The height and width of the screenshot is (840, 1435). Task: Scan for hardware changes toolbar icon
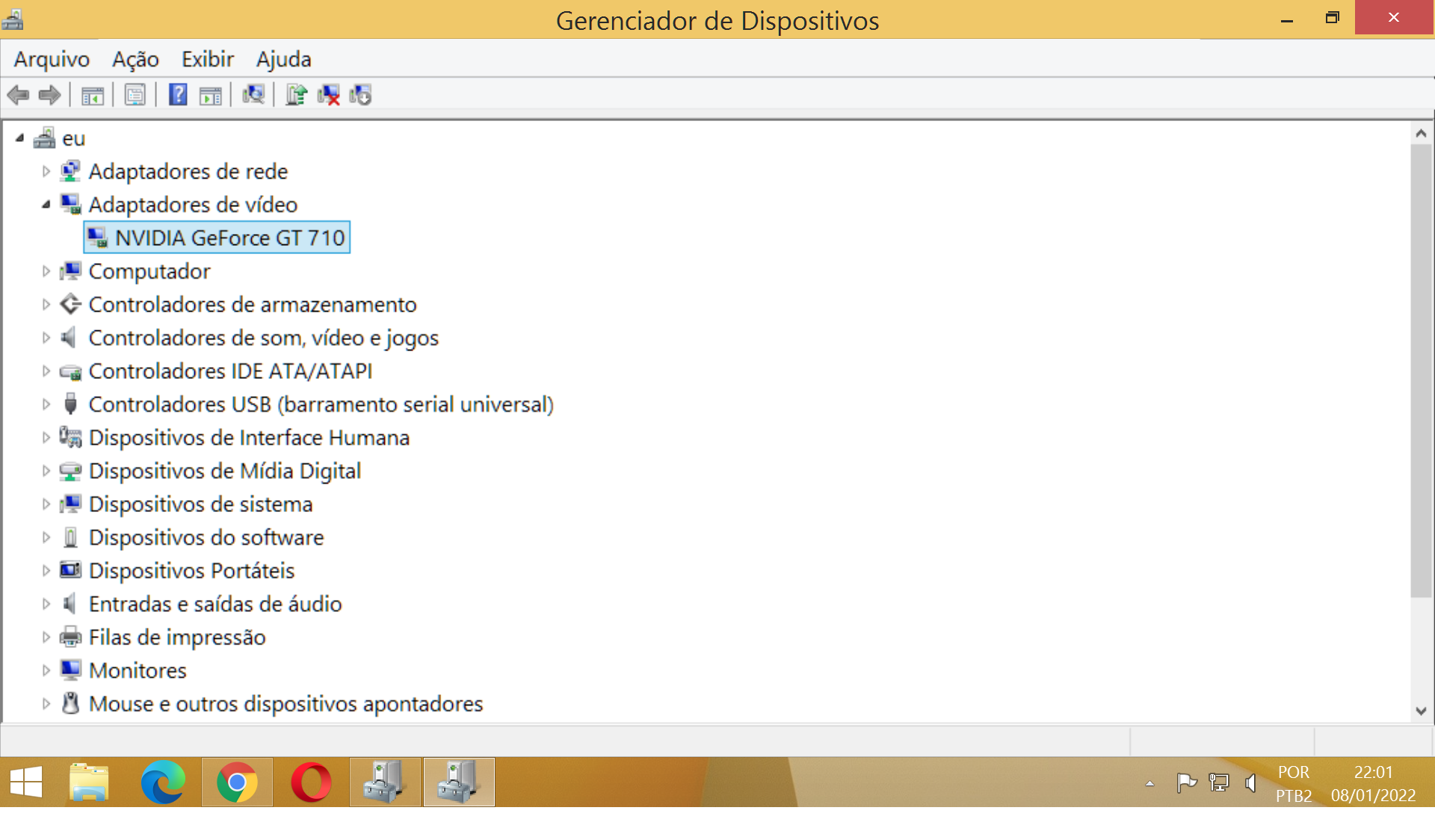(253, 95)
